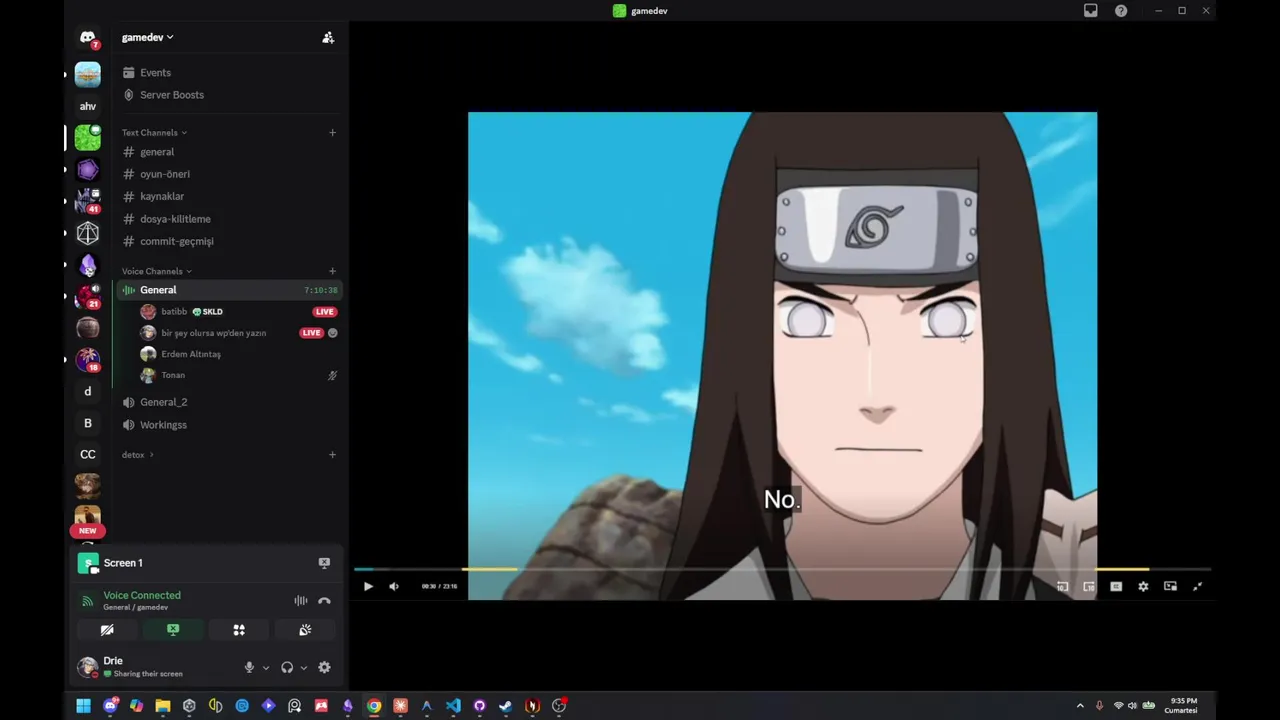1280x720 pixels.
Task: Open File Explorer from the taskbar
Action: click(x=163, y=706)
